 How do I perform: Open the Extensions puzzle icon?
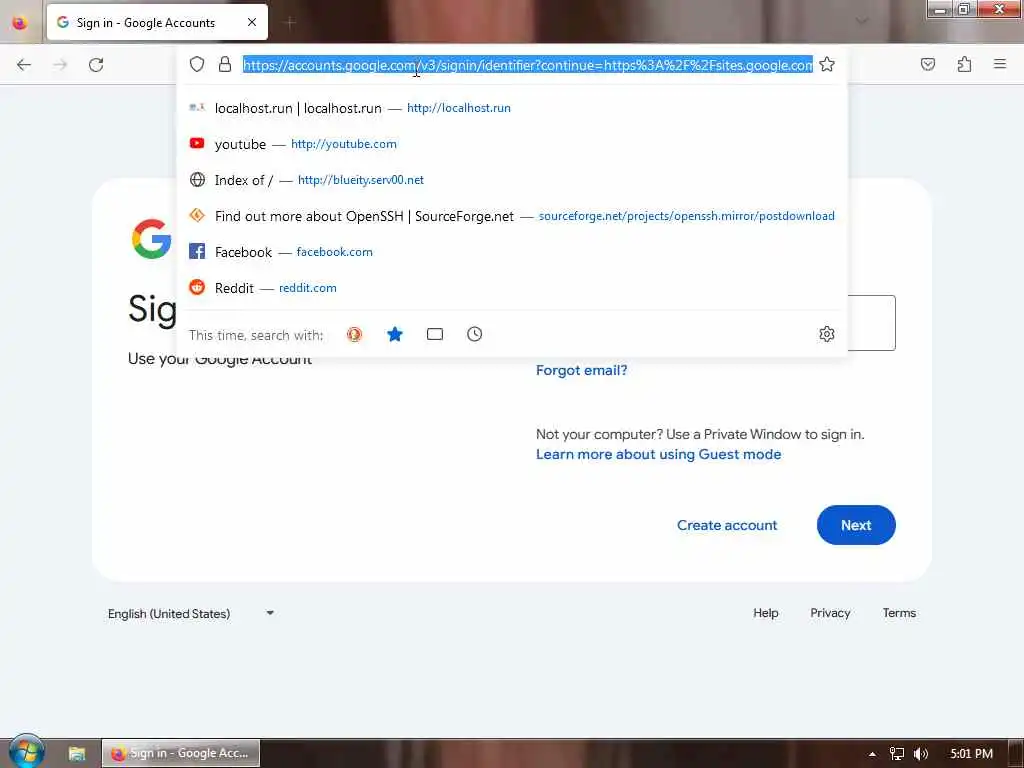coord(964,64)
